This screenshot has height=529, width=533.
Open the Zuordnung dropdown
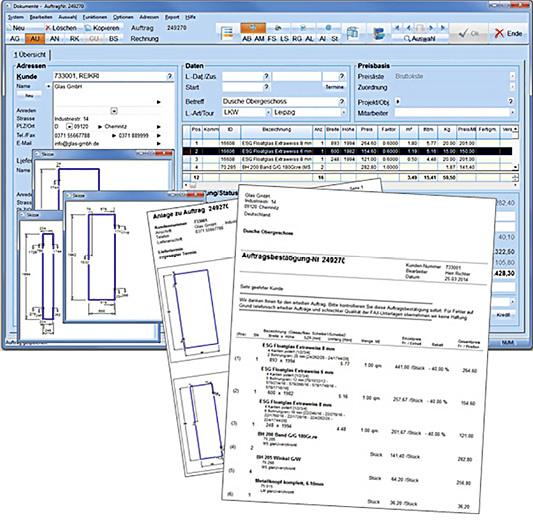[513, 87]
